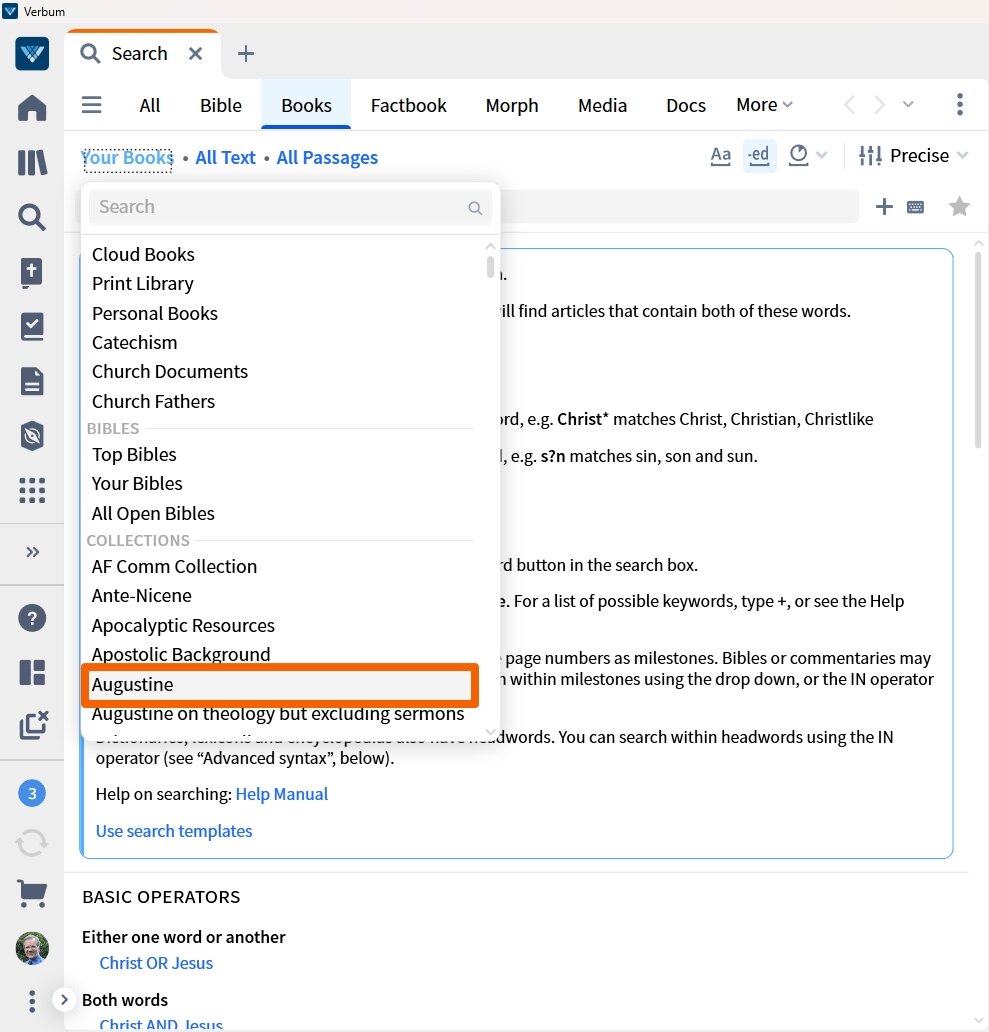Open the Guides compass icon in sidebar
The width and height of the screenshot is (989, 1032).
[32, 436]
